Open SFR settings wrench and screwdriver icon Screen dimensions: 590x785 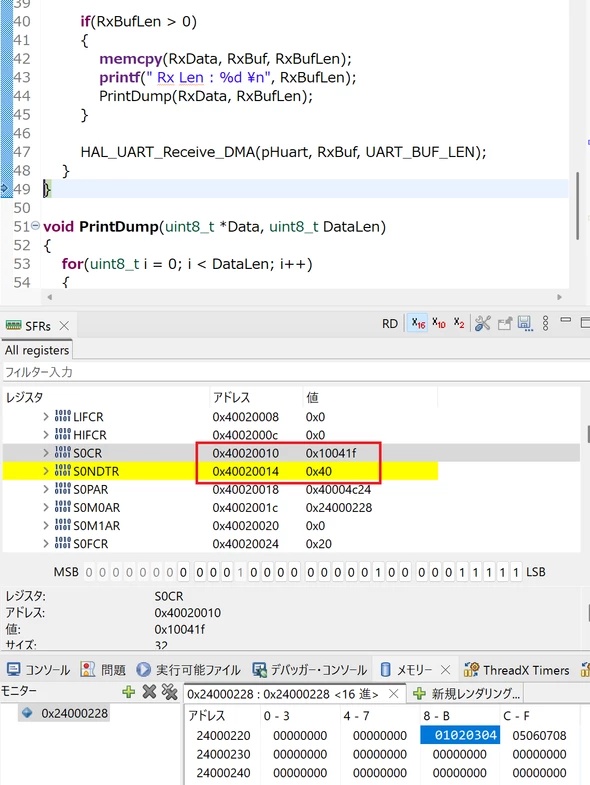483,323
